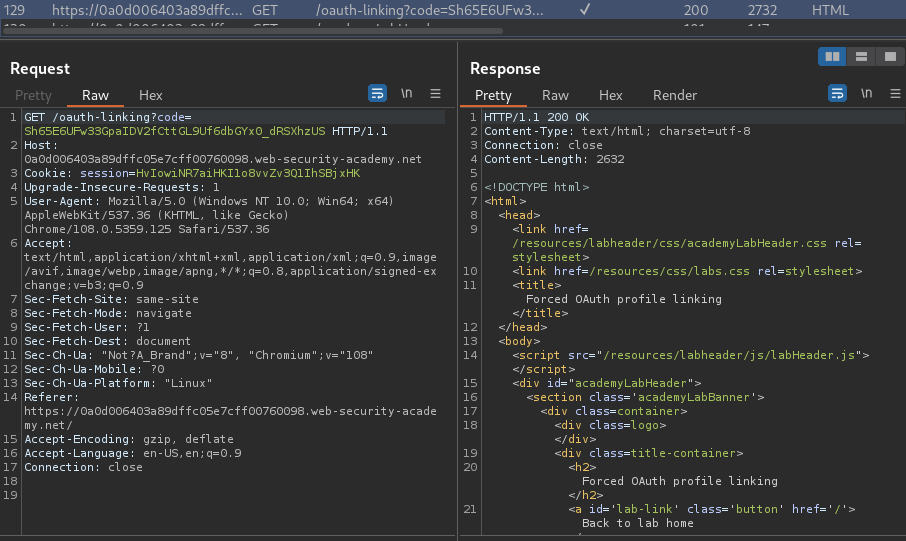Screen dimensions: 906x541
Task: Toggle word wrap in Response panel
Action: [x=837, y=93]
